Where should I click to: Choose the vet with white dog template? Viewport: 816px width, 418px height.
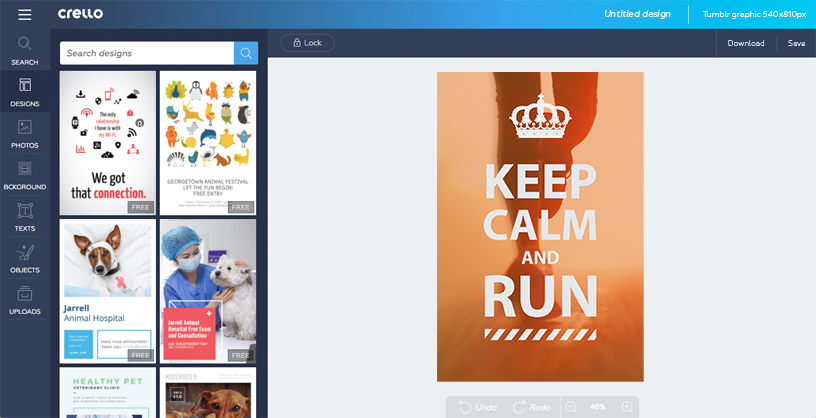(208, 291)
